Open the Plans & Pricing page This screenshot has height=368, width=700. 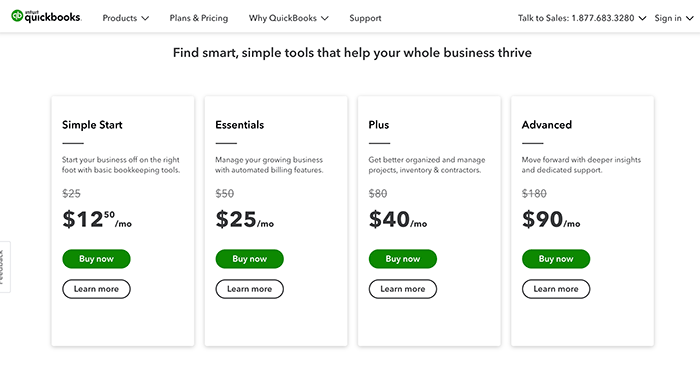[x=199, y=18]
